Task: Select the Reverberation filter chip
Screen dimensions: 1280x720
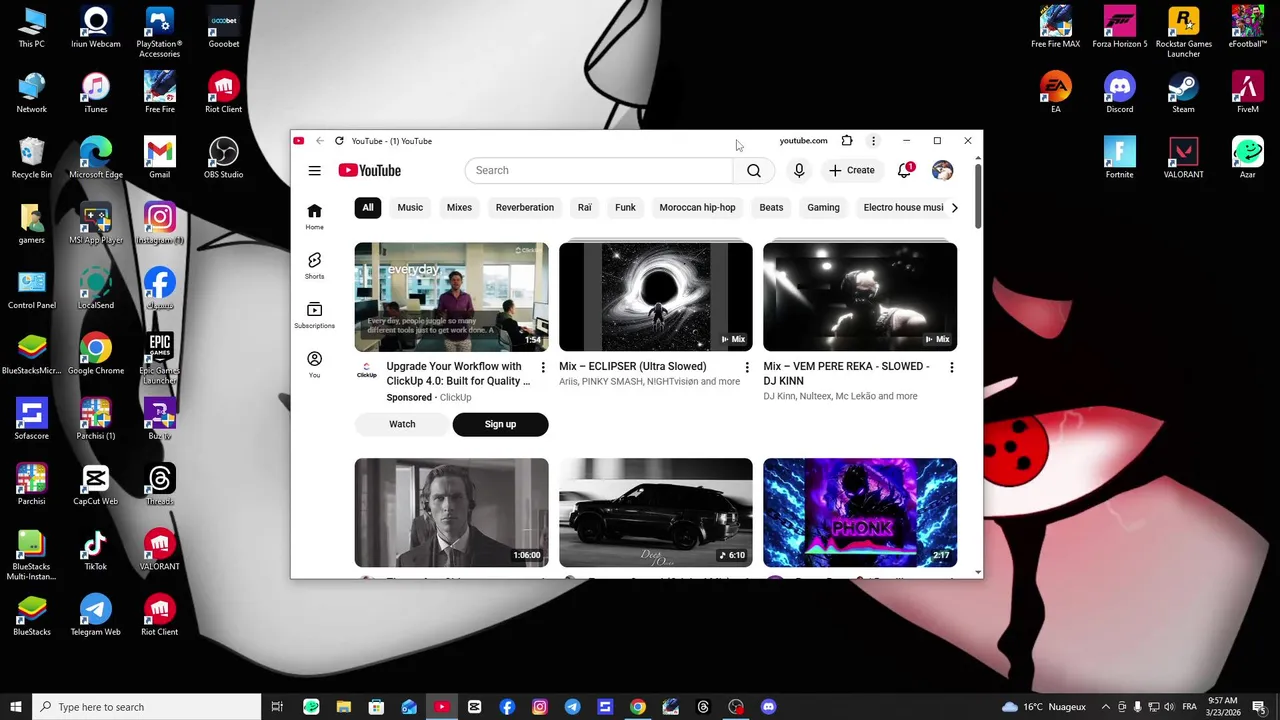Action: [x=525, y=208]
